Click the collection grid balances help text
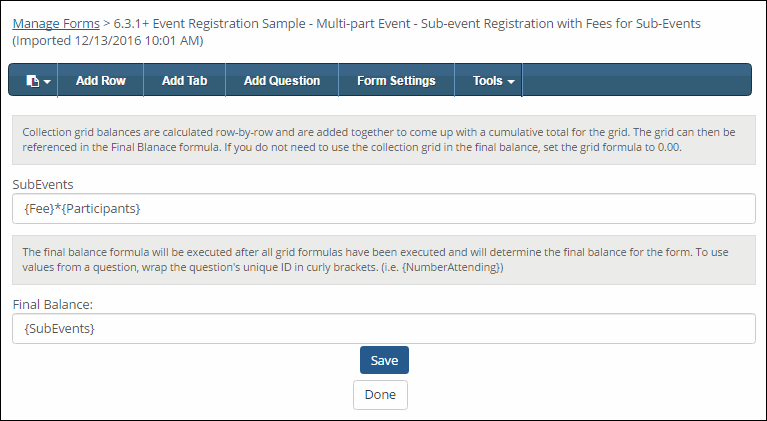This screenshot has width=767, height=421. pyautogui.click(x=378, y=140)
